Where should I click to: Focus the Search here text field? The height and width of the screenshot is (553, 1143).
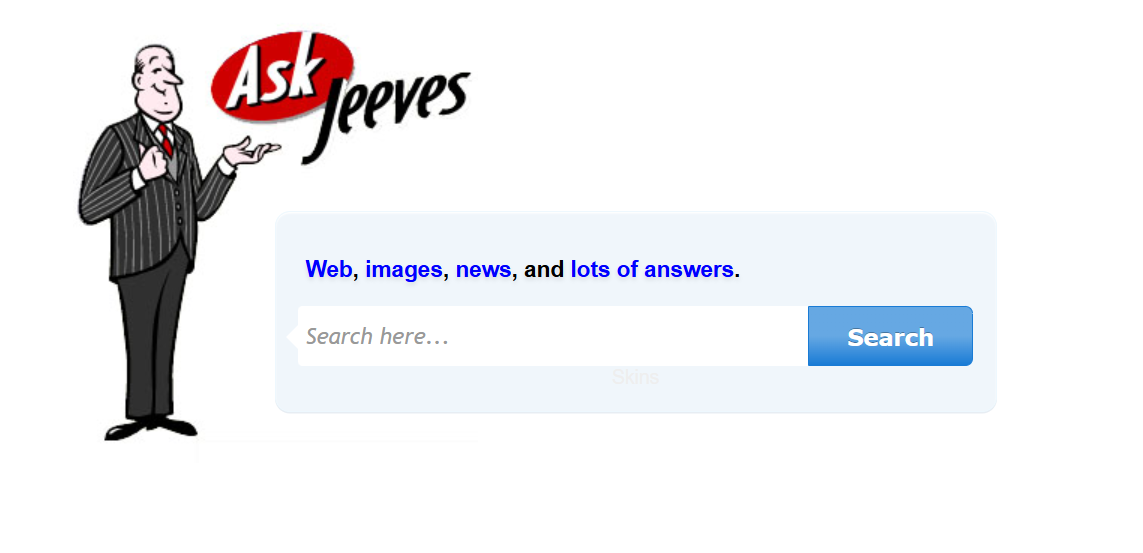pos(553,337)
